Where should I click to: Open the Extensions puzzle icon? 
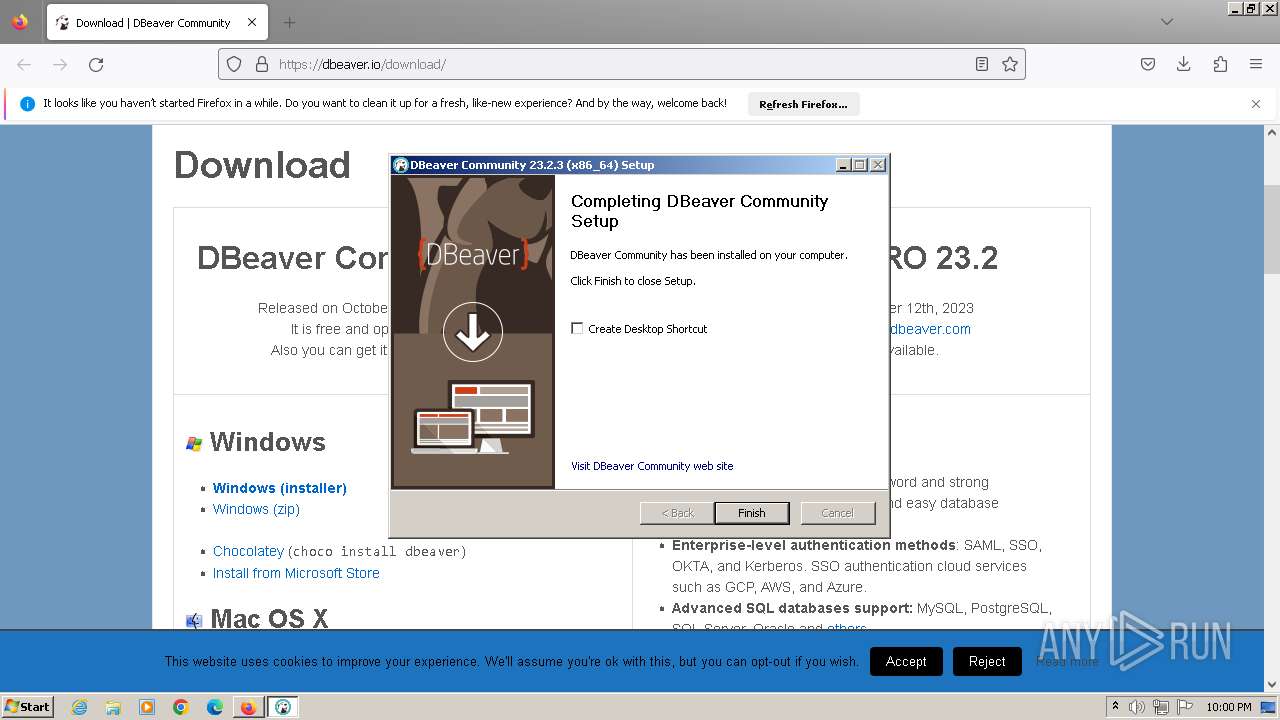pos(1220,64)
